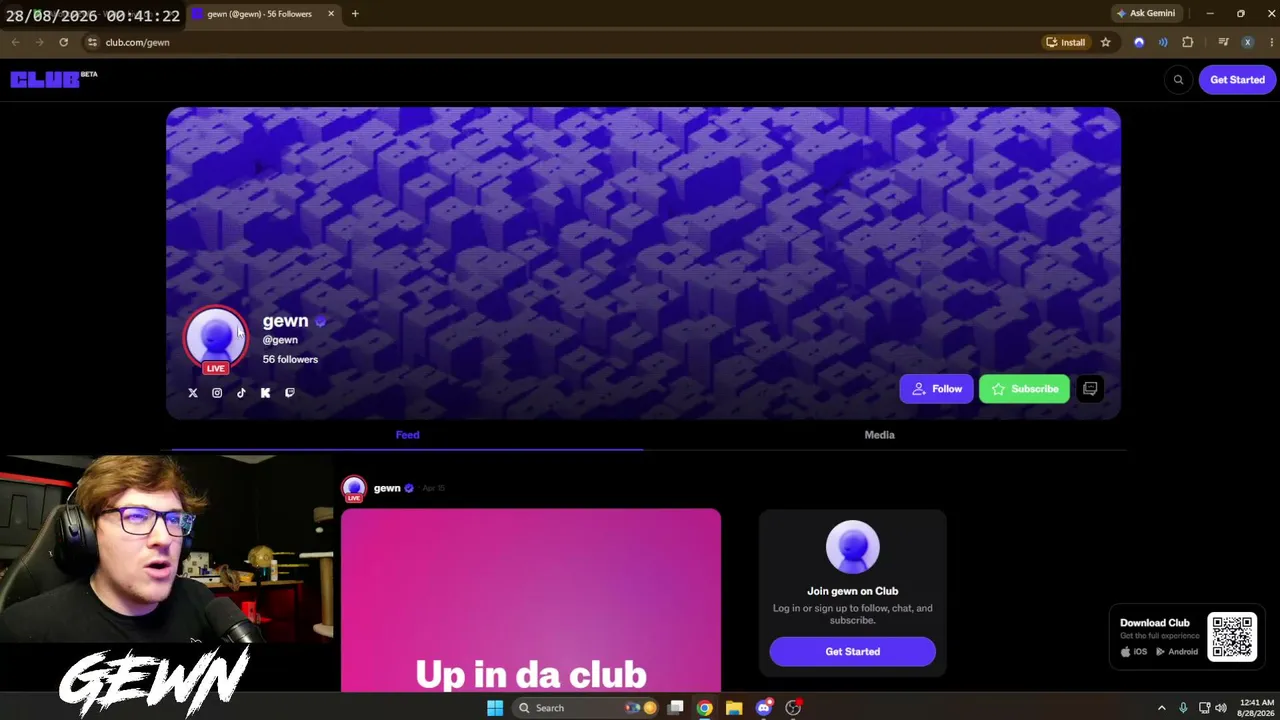Open File Explorer from the taskbar
The height and width of the screenshot is (720, 1280).
(734, 708)
